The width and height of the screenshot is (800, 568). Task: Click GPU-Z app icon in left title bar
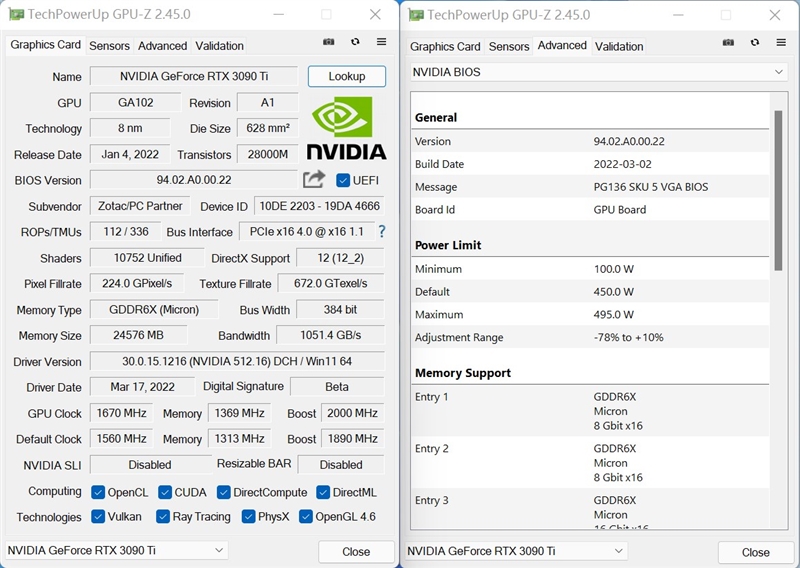16,14
